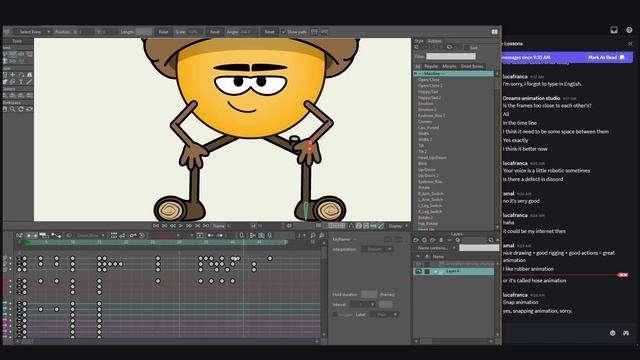
Task: Collapse the Mainline action group
Action: (x=416, y=73)
